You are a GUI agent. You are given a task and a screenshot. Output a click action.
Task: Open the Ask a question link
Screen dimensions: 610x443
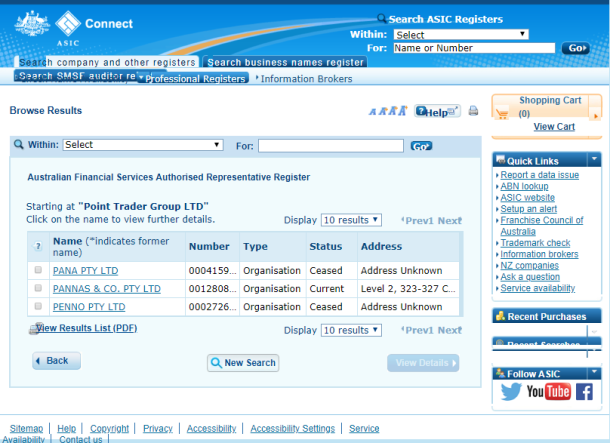click(530, 277)
